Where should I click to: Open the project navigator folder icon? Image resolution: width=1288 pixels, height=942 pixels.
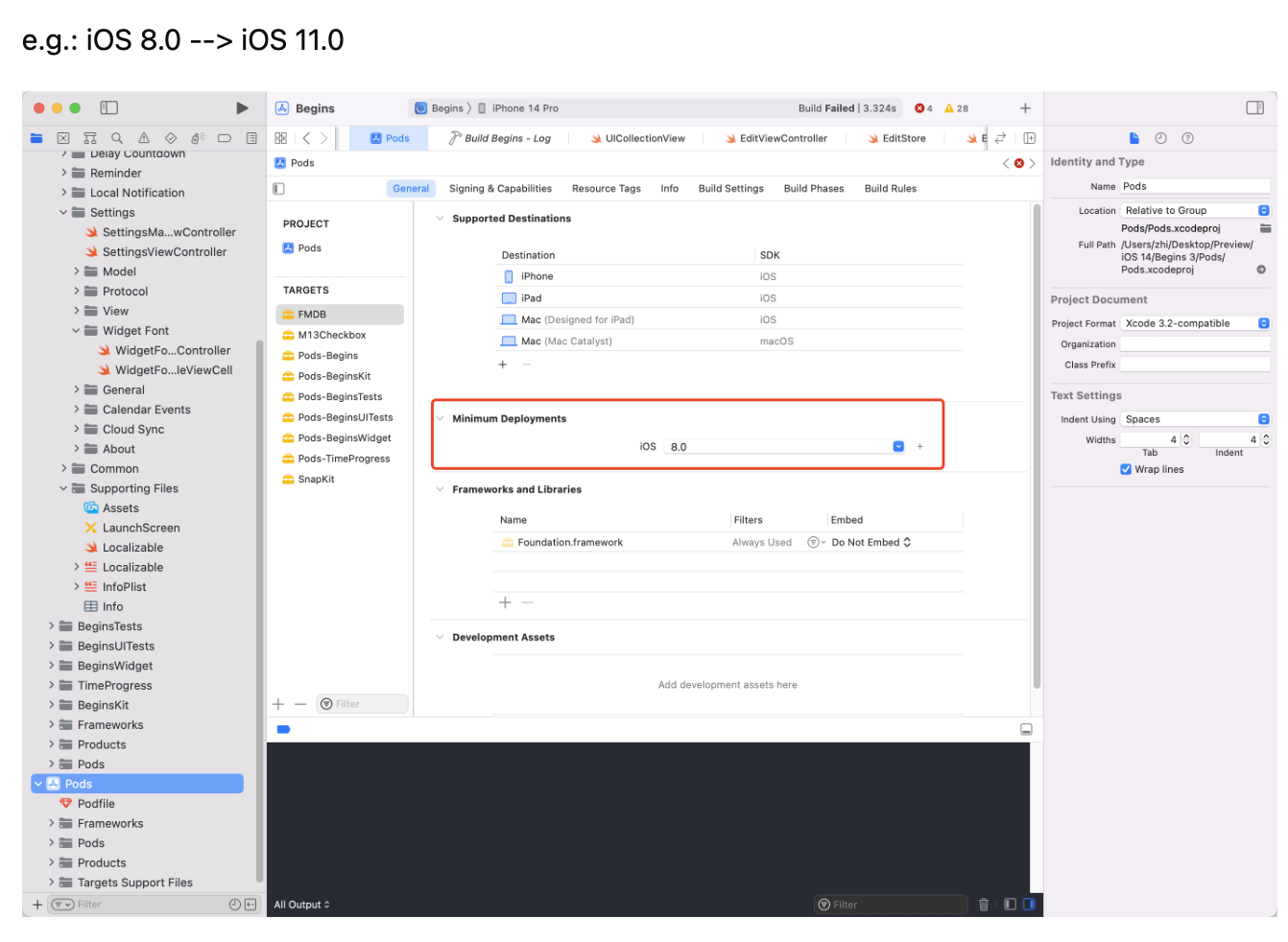(36, 138)
